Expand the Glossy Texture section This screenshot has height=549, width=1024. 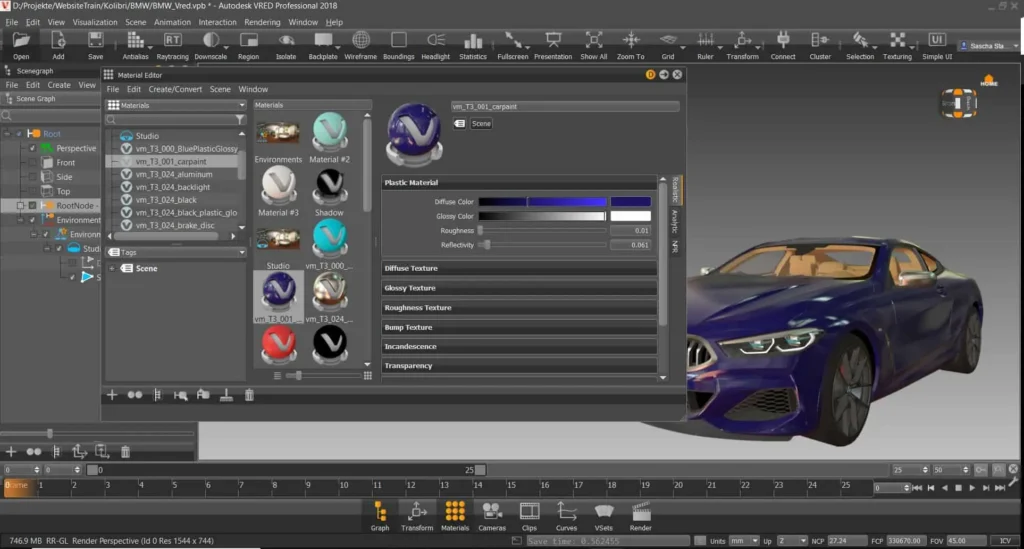(519, 288)
